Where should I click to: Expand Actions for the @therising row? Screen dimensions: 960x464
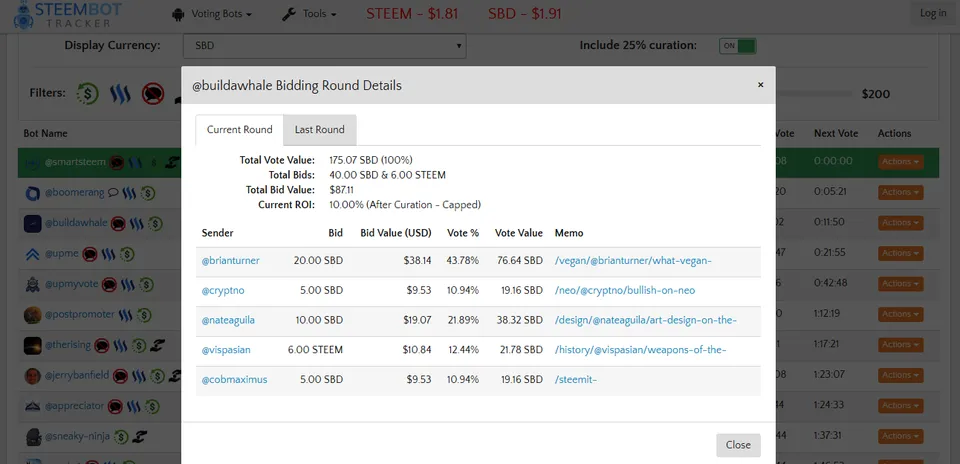(901, 345)
